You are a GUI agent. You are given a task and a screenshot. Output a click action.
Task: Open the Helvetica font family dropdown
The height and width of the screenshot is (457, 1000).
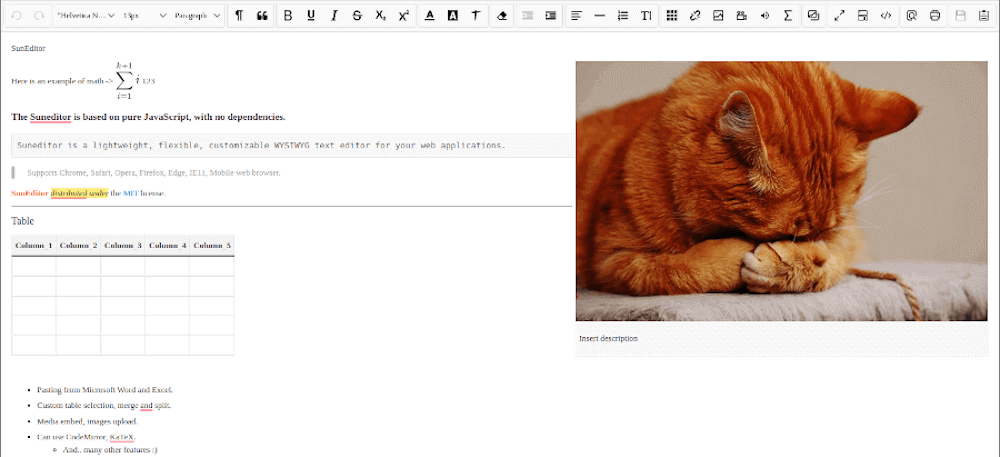[x=86, y=16]
